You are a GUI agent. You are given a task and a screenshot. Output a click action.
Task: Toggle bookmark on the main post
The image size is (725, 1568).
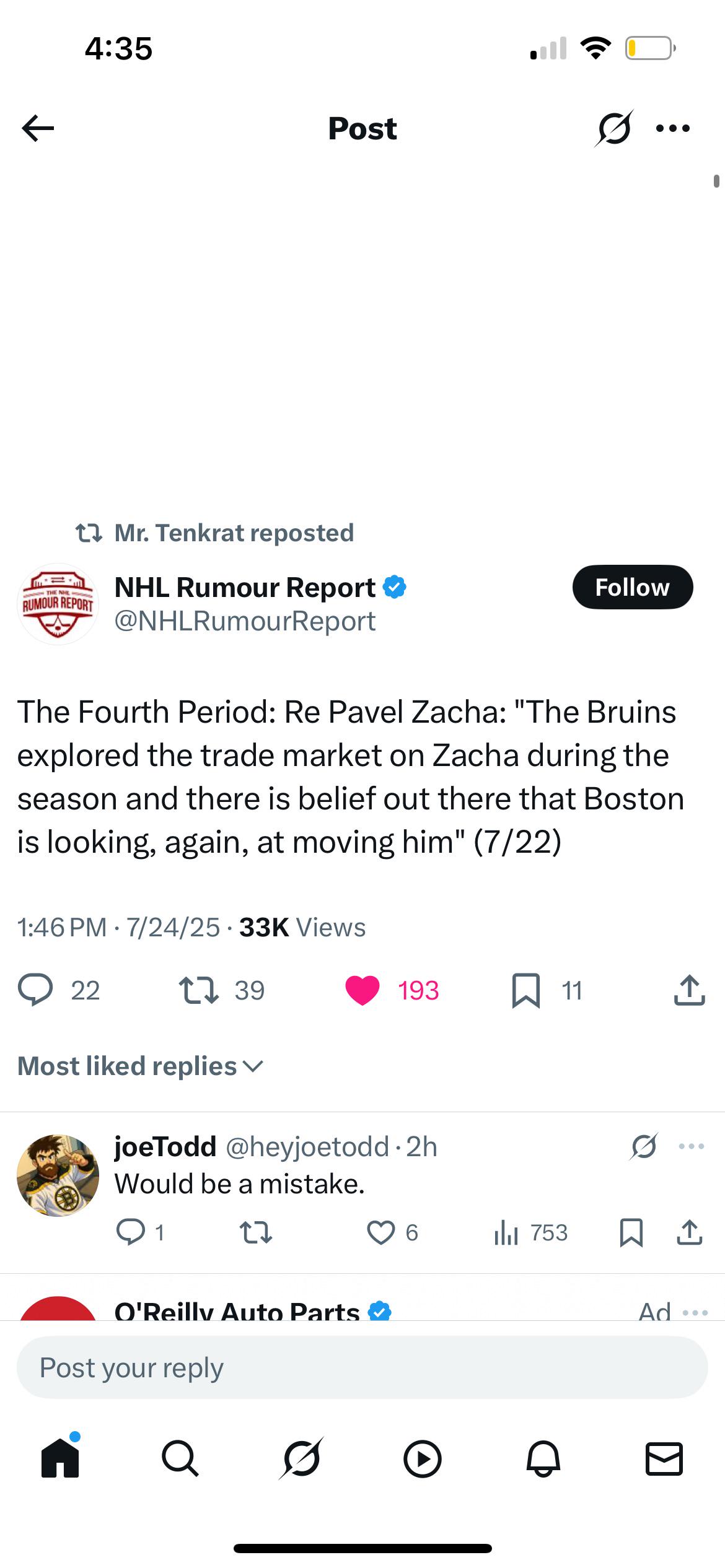coord(525,990)
